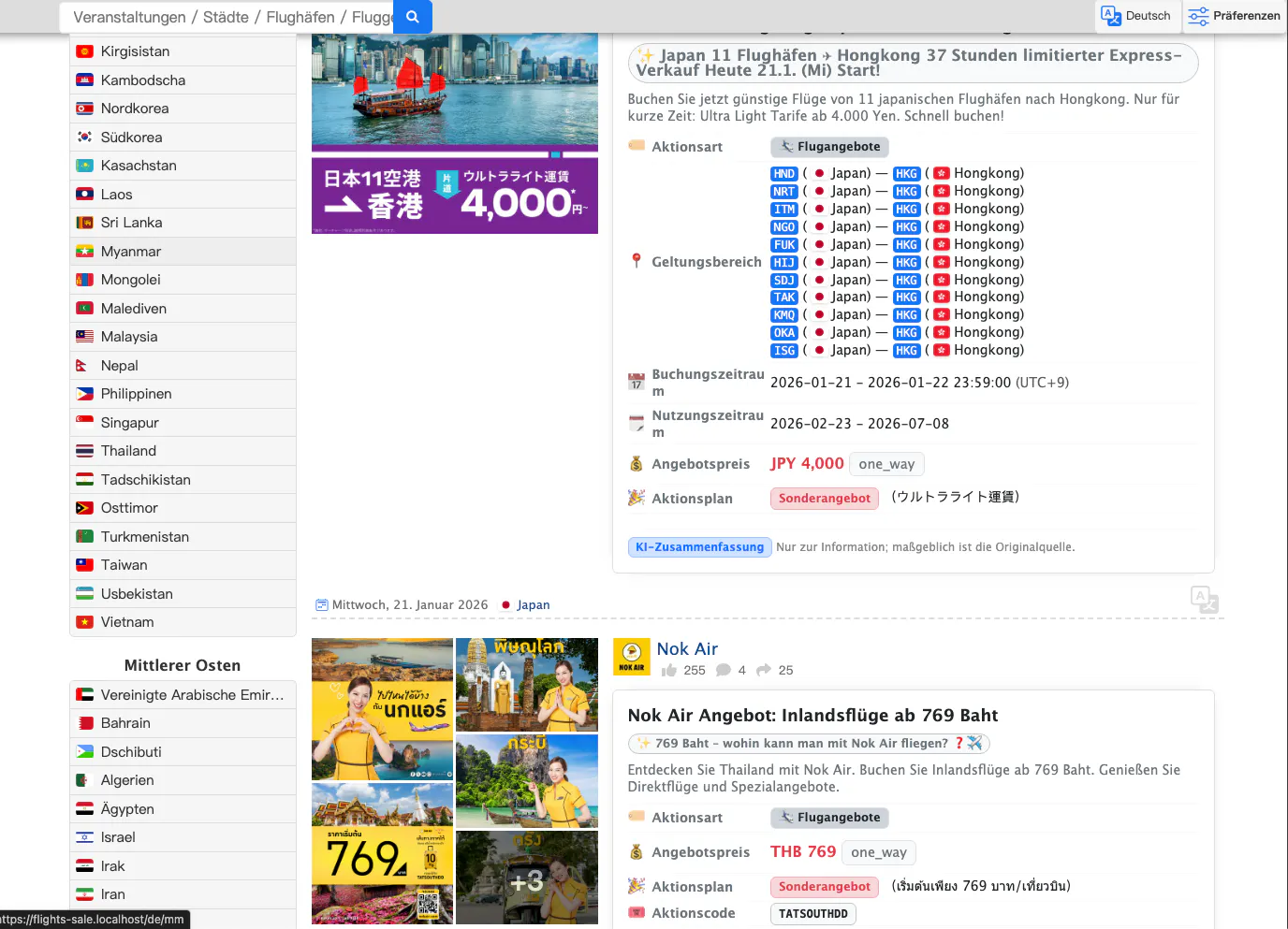Viewport: 1288px width, 929px height.
Task: Open the Deutsch language selector
Action: 1136,16
